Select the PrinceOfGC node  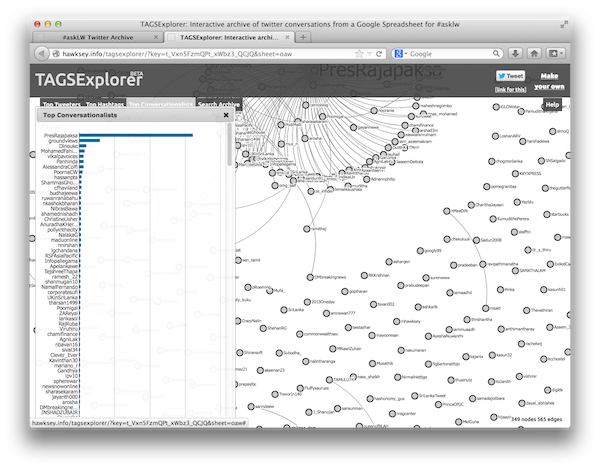pos(439,404)
